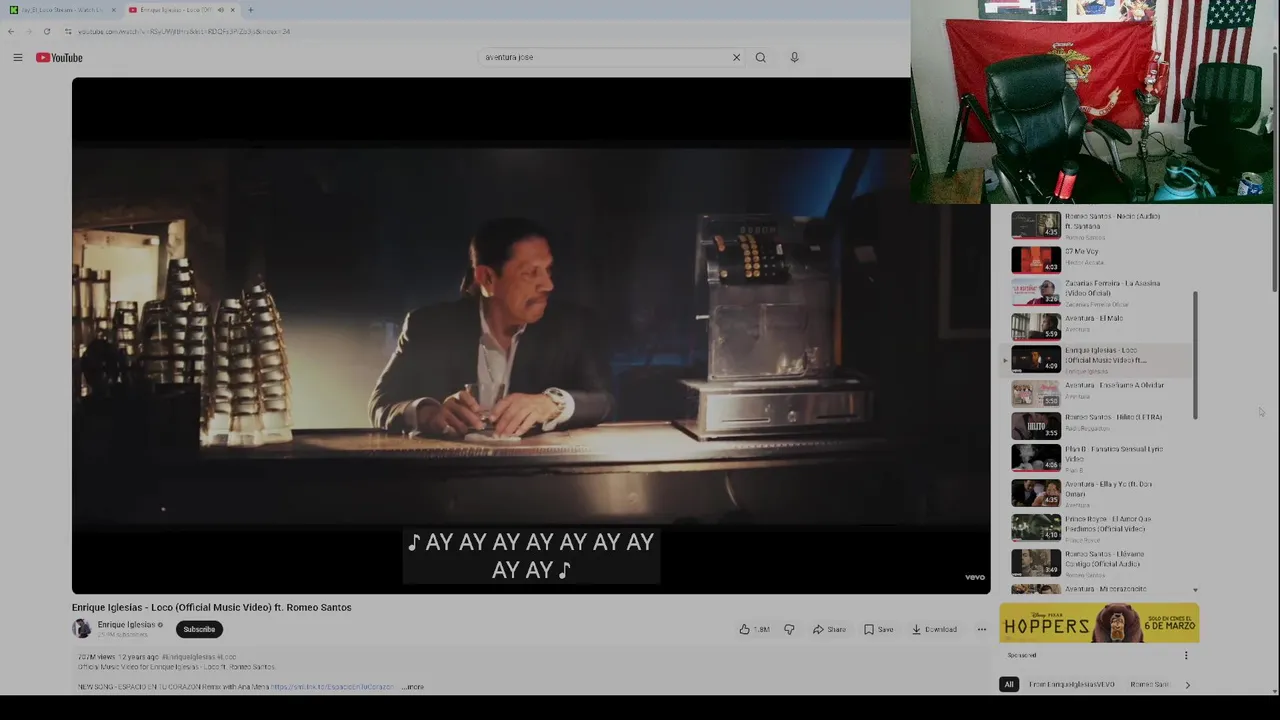Switch to the first Kick stream tab
The height and width of the screenshot is (720, 1280).
[x=62, y=10]
